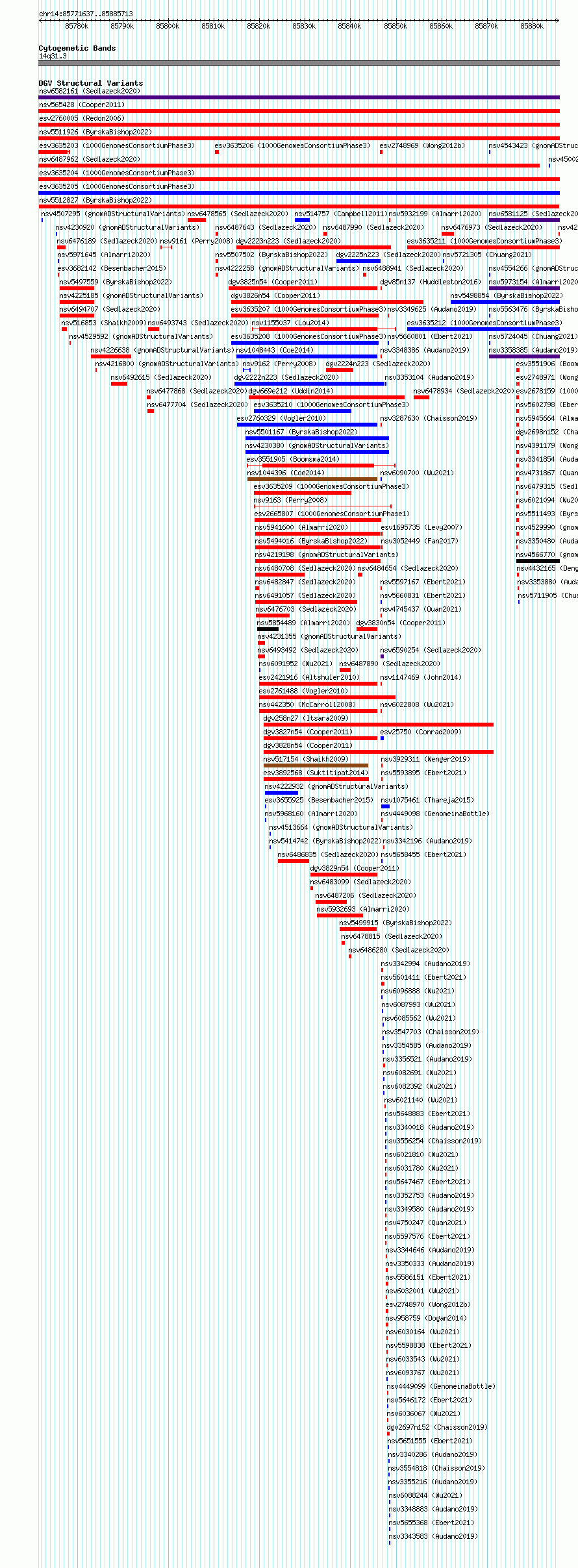Select esv2421916 (Altshuler2010) variant
Viewport: 578px width, 1568px height.
309,677
